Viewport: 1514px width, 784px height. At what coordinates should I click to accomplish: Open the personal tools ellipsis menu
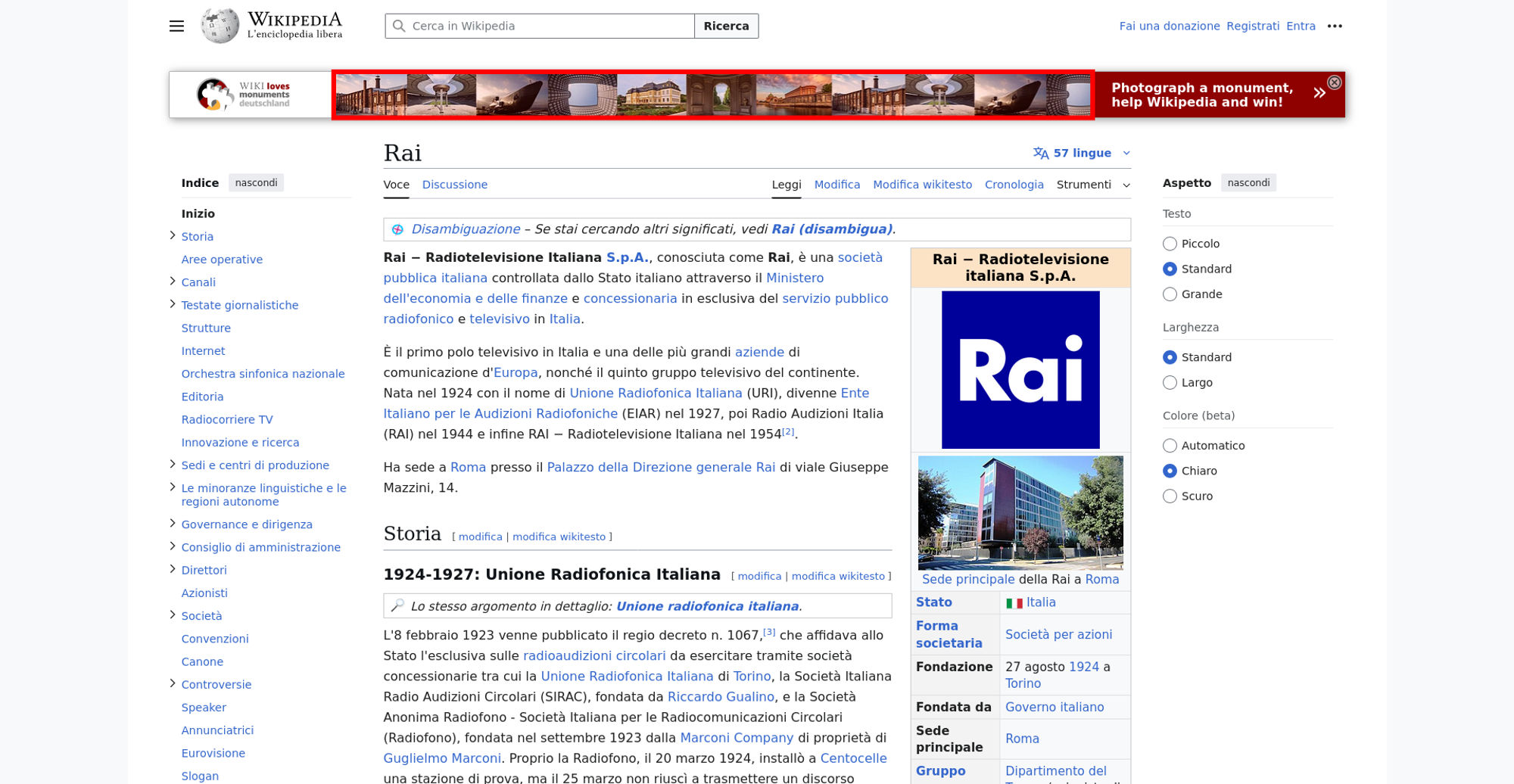point(1335,26)
